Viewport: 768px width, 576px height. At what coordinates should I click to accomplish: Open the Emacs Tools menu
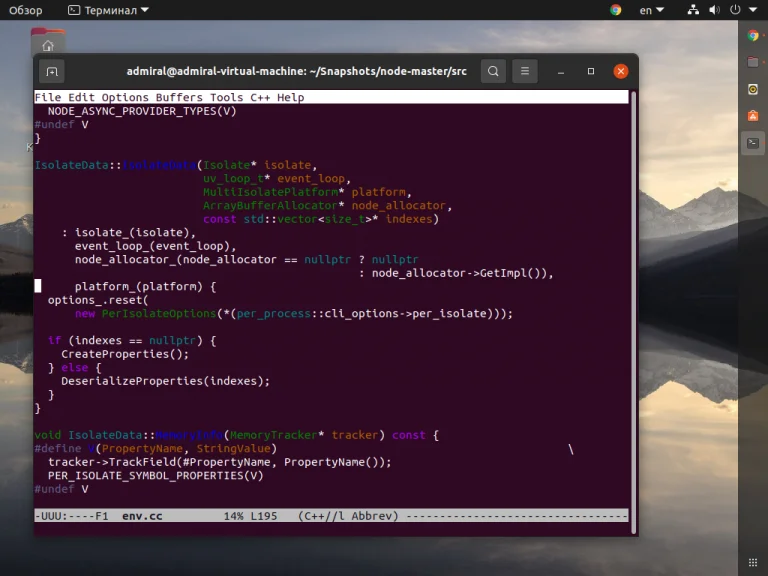tap(226, 97)
